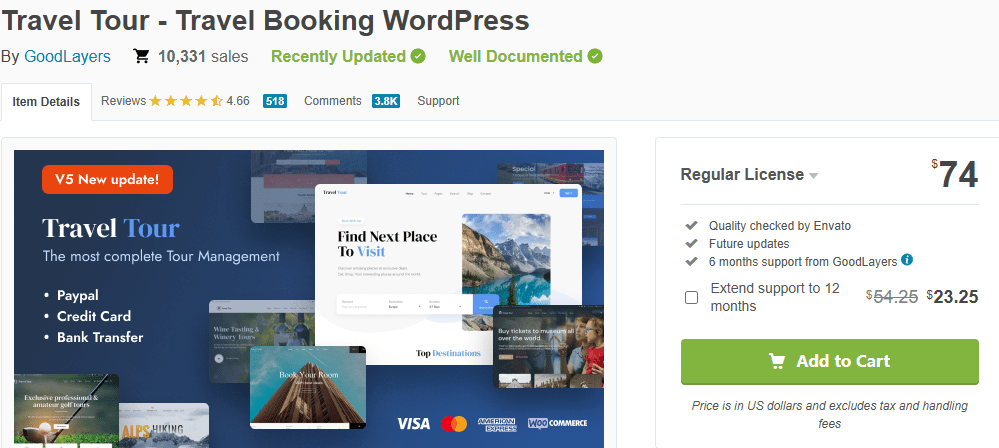This screenshot has width=999, height=448.
Task: Click the Mastercard logo in preview image
Action: click(454, 423)
